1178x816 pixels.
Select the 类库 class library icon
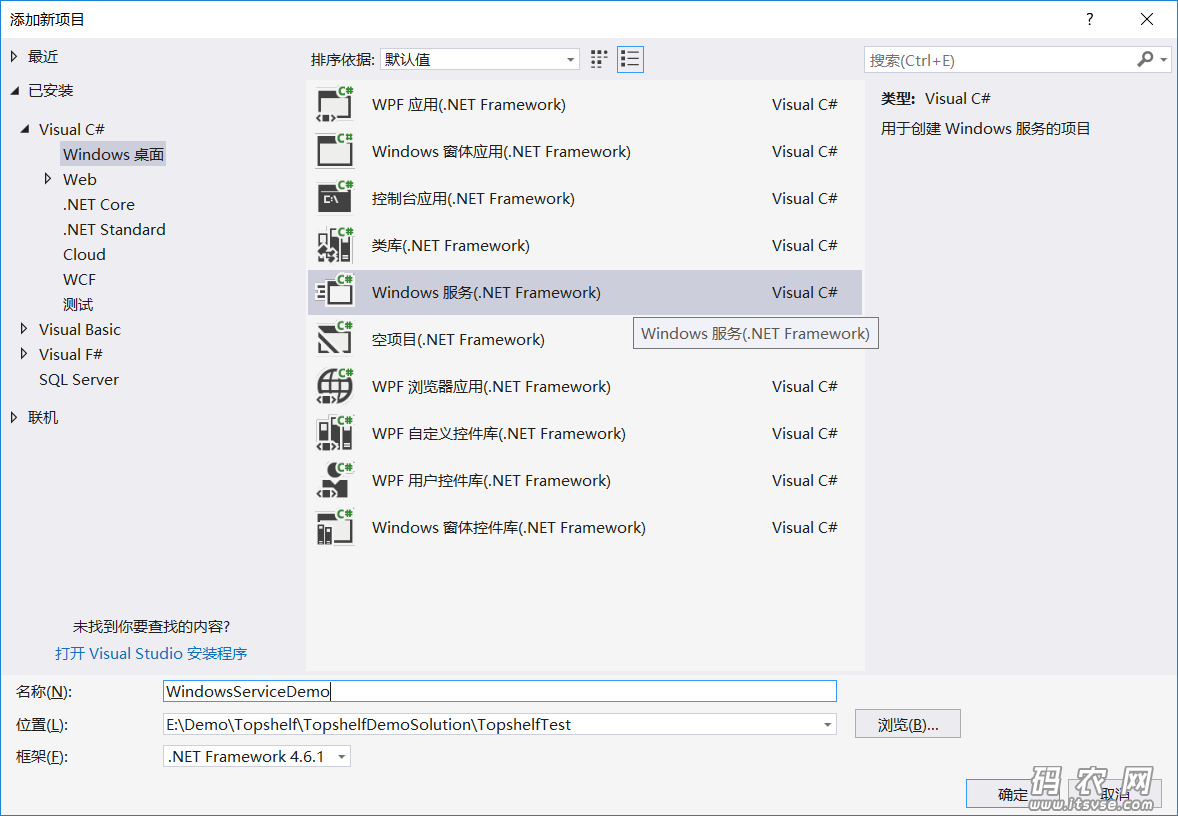[335, 245]
